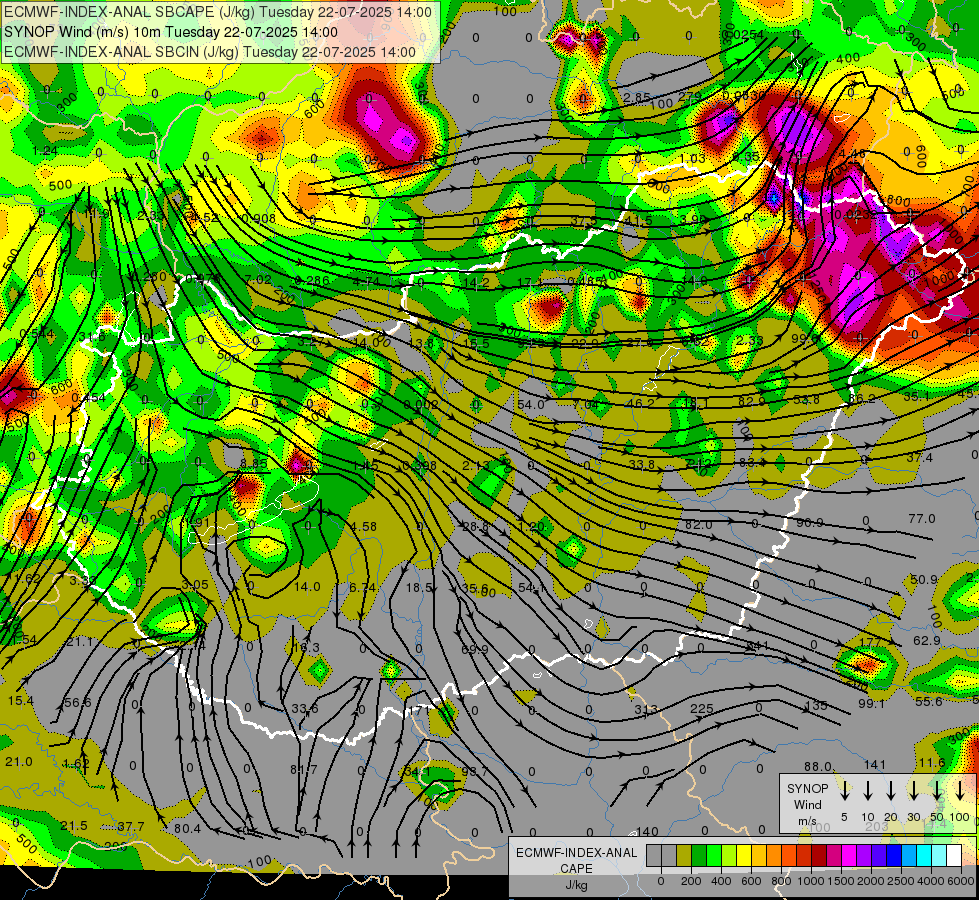Click the map value 3.05
Viewport: 979px width, 900px height.
point(195,585)
